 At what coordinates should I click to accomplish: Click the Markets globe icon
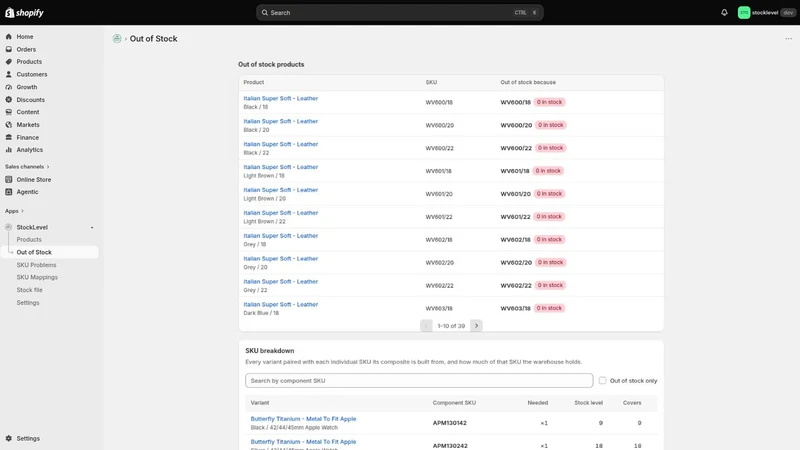[x=9, y=124]
